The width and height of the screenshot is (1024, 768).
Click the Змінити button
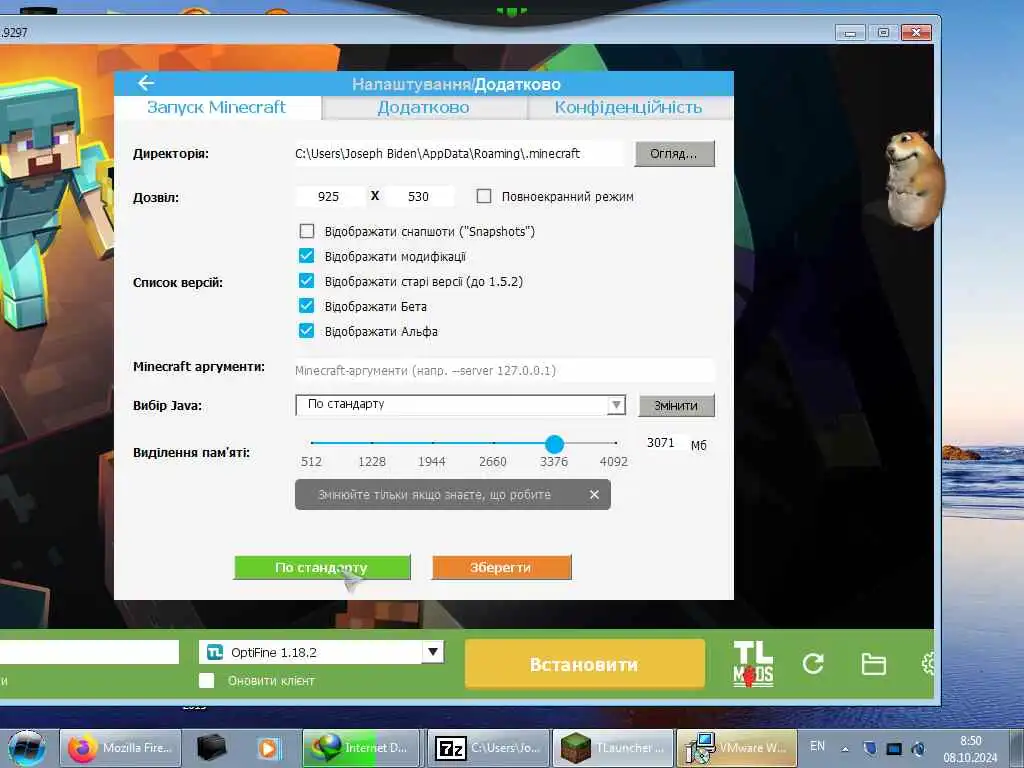click(x=676, y=405)
